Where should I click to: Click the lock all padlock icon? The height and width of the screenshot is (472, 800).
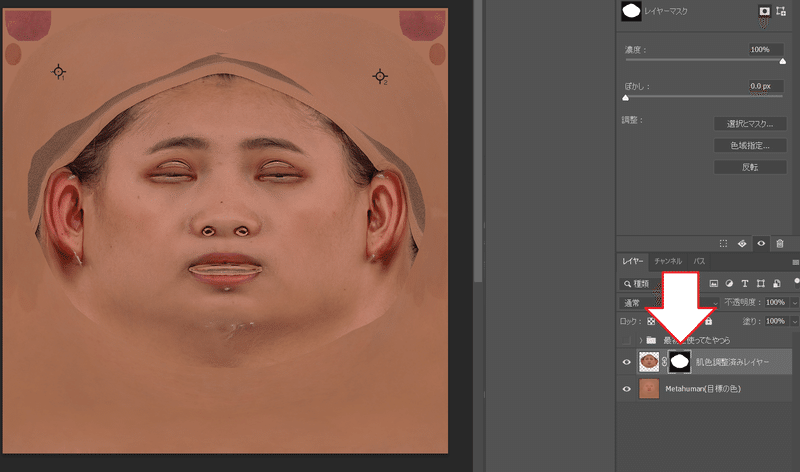click(708, 321)
